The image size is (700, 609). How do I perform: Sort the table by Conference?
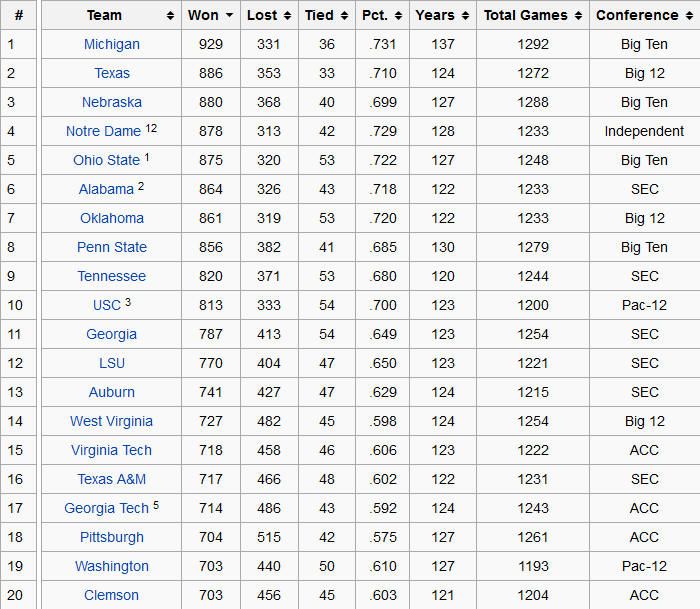click(x=643, y=15)
